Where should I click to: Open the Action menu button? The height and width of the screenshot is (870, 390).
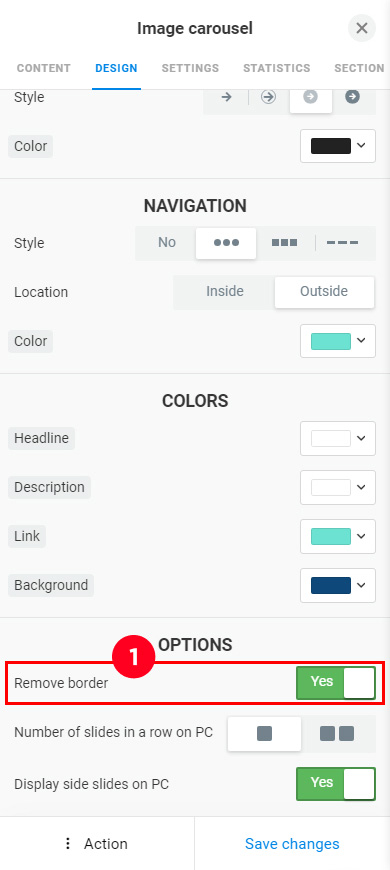tap(97, 844)
